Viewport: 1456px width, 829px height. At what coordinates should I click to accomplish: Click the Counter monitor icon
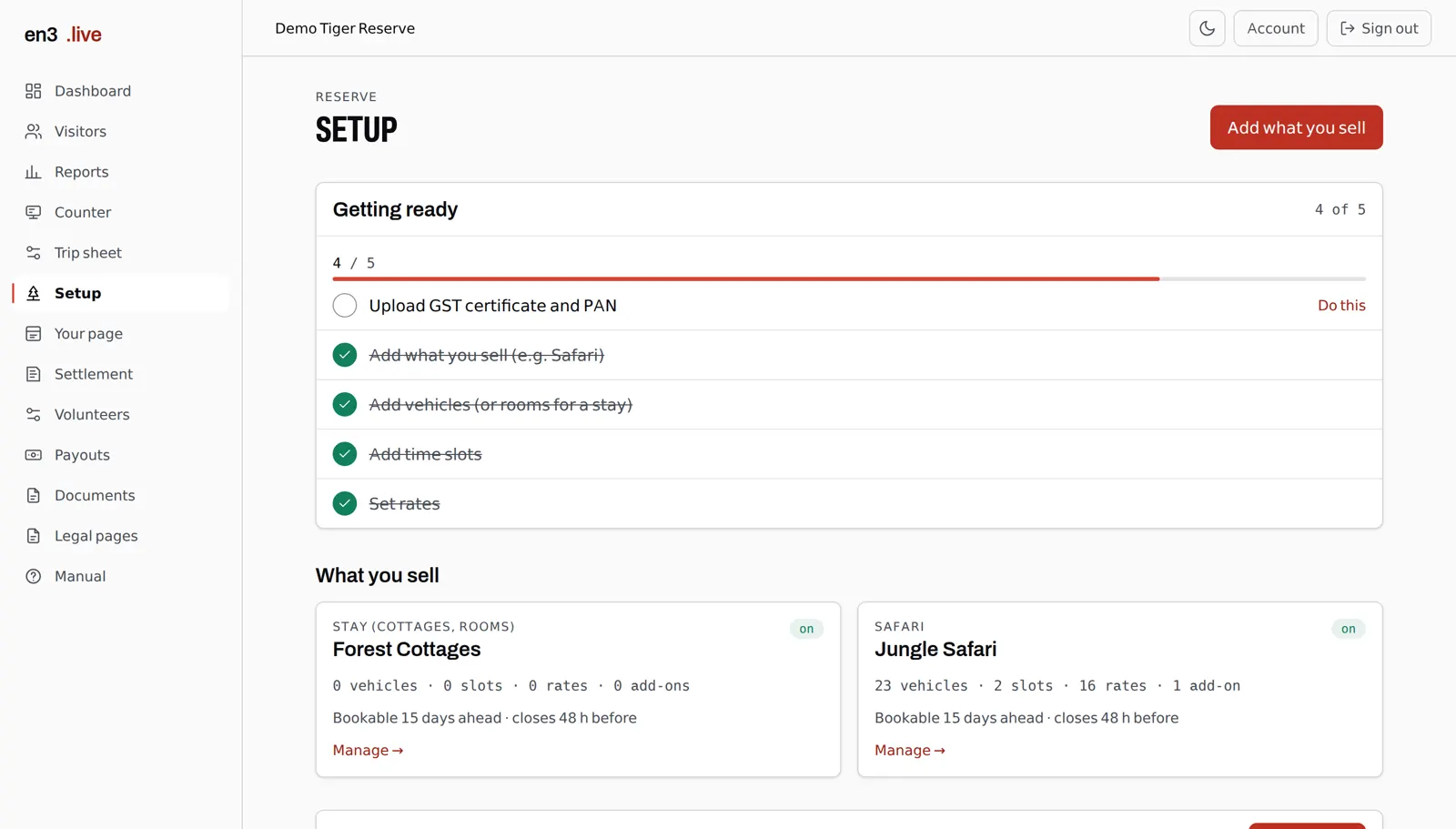click(x=34, y=212)
